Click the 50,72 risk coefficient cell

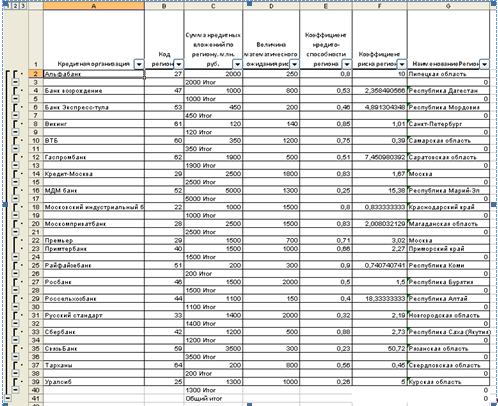coord(380,349)
